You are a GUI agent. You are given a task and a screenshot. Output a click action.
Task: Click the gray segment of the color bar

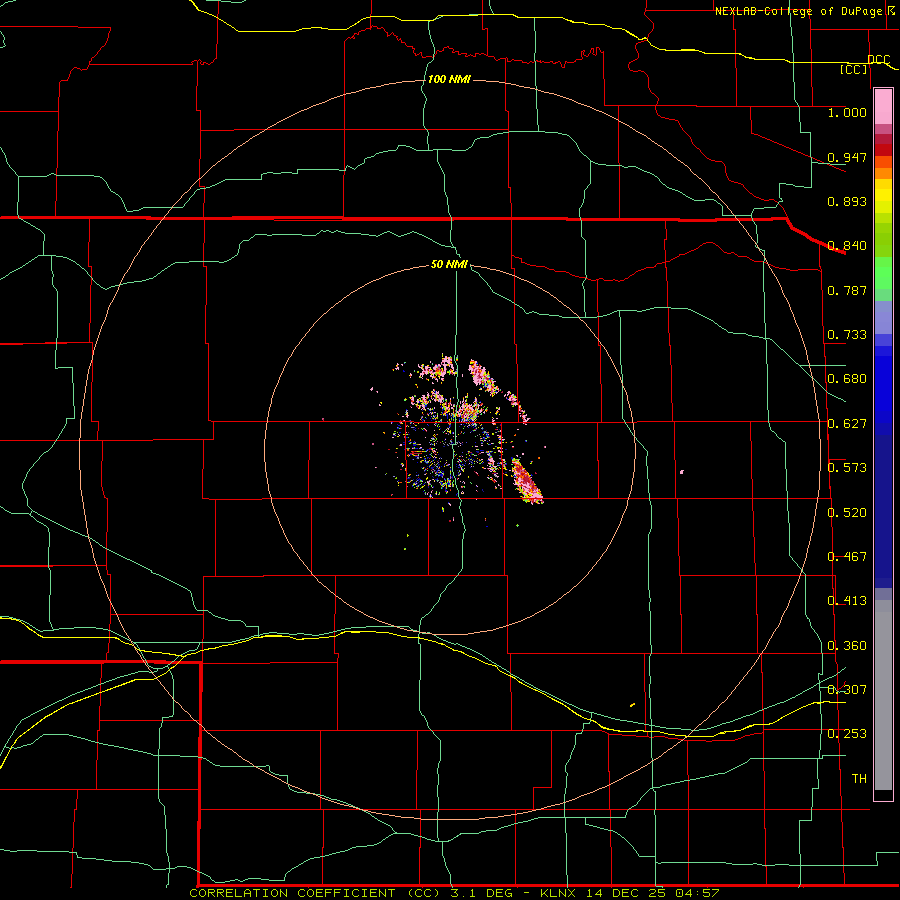pyautogui.click(x=883, y=695)
